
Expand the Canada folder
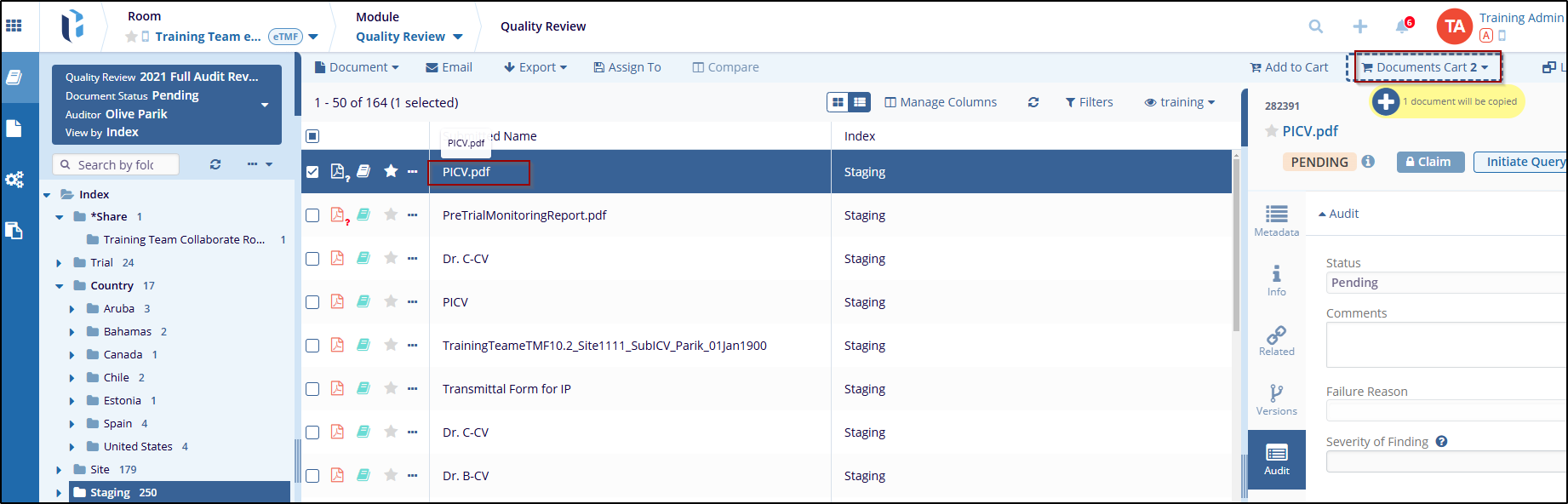point(72,355)
